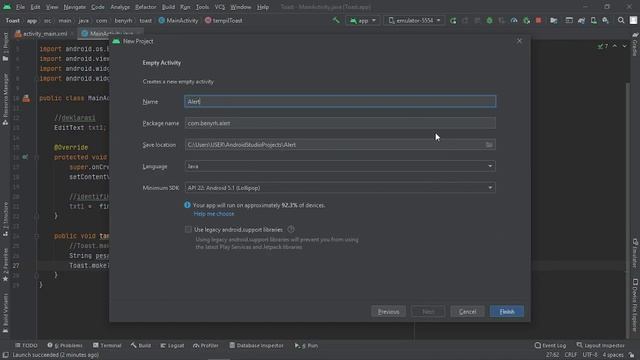Viewport: 640px width, 360px height.
Task: Open the Navigate menu
Action: click(x=75, y=7)
